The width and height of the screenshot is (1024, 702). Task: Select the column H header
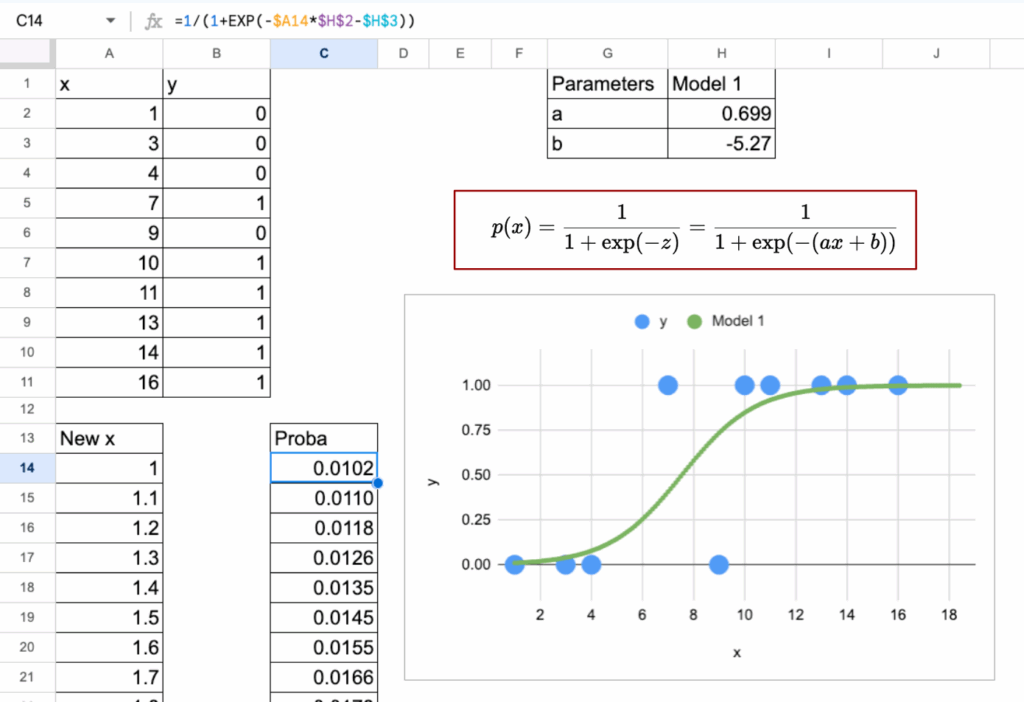pos(721,54)
